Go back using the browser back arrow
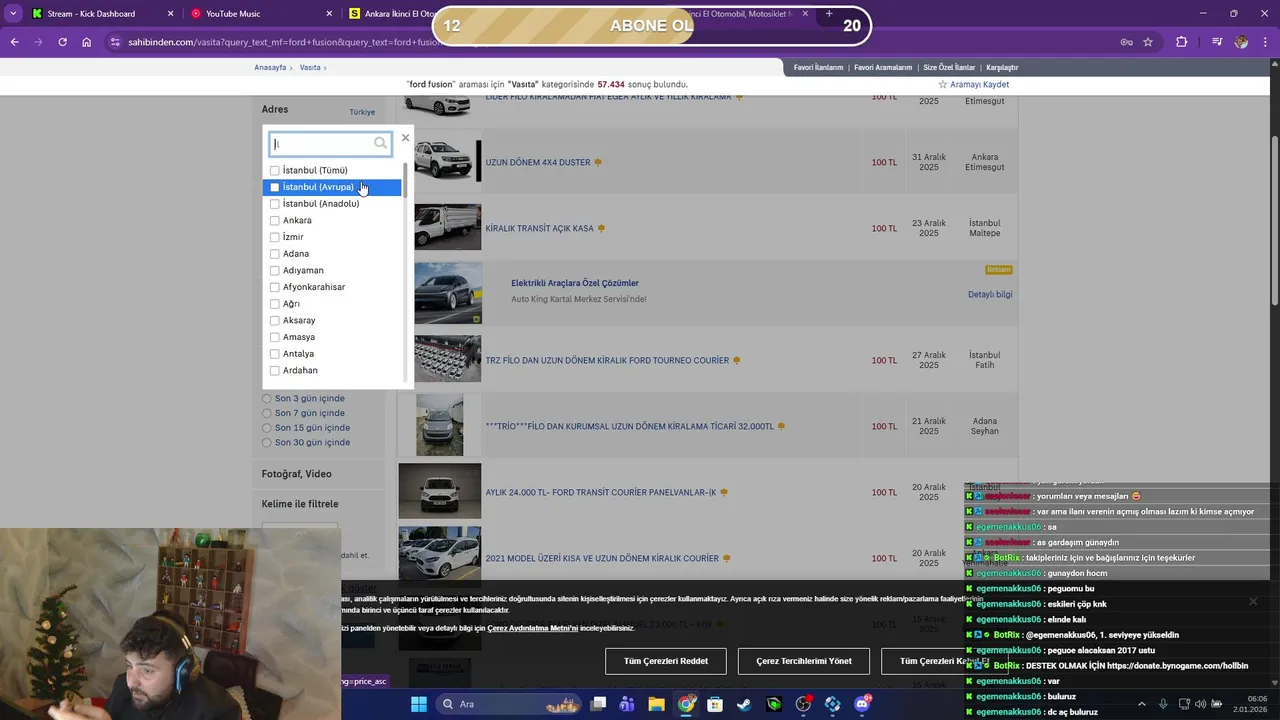The height and width of the screenshot is (720, 1280). pos(14,42)
